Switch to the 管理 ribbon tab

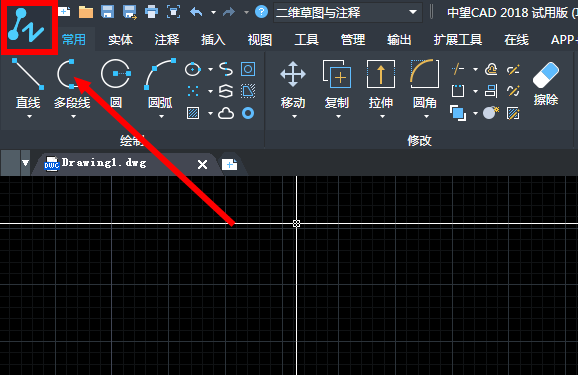[353, 39]
